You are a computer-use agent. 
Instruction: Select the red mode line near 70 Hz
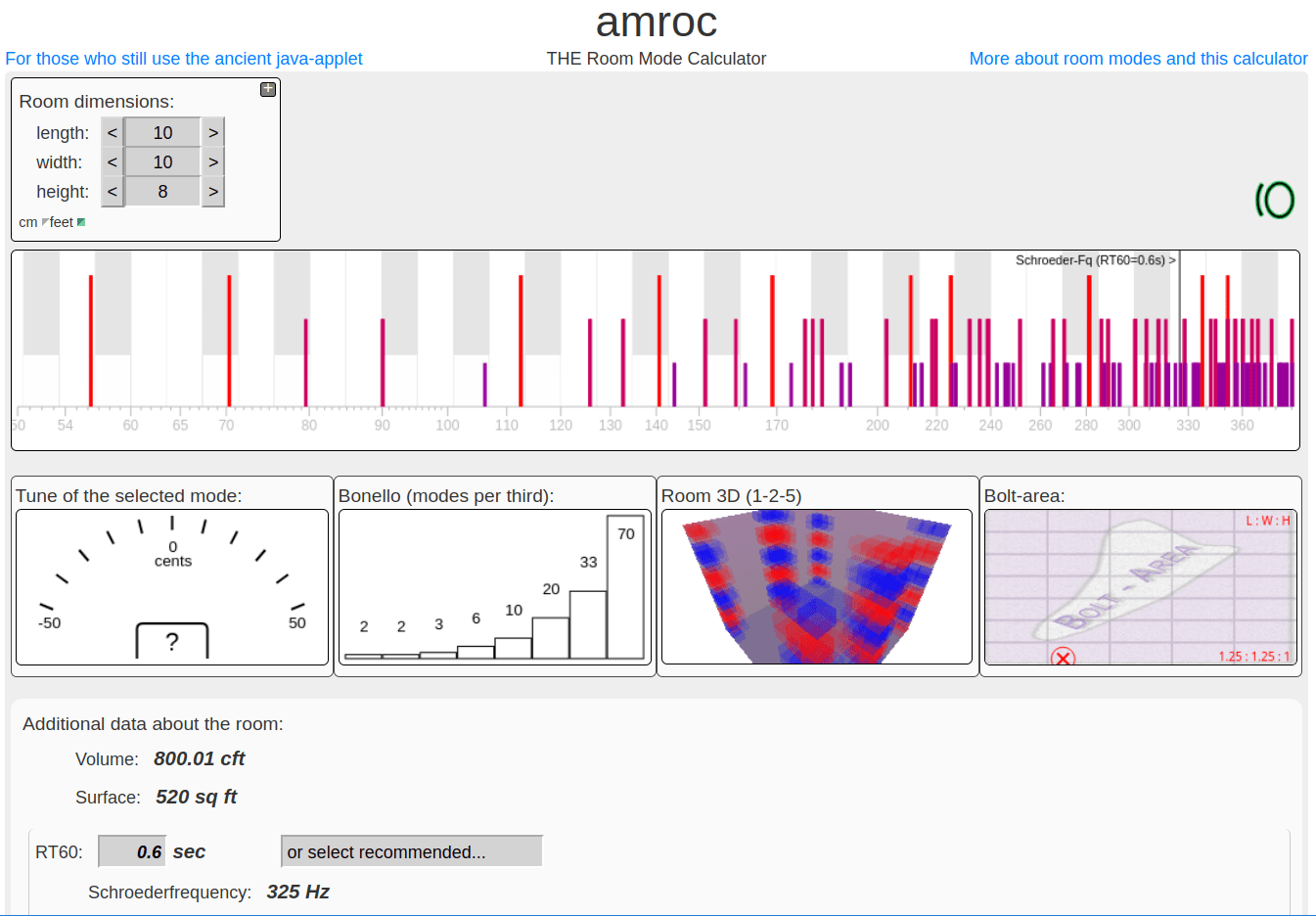[x=229, y=341]
